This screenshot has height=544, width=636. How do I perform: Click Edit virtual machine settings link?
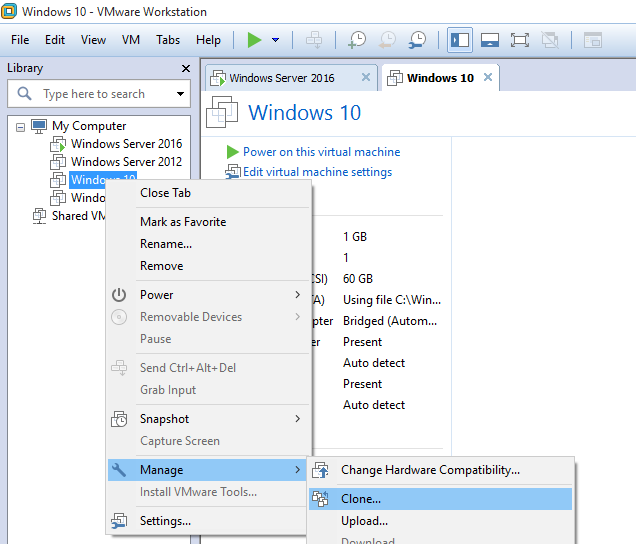(318, 172)
